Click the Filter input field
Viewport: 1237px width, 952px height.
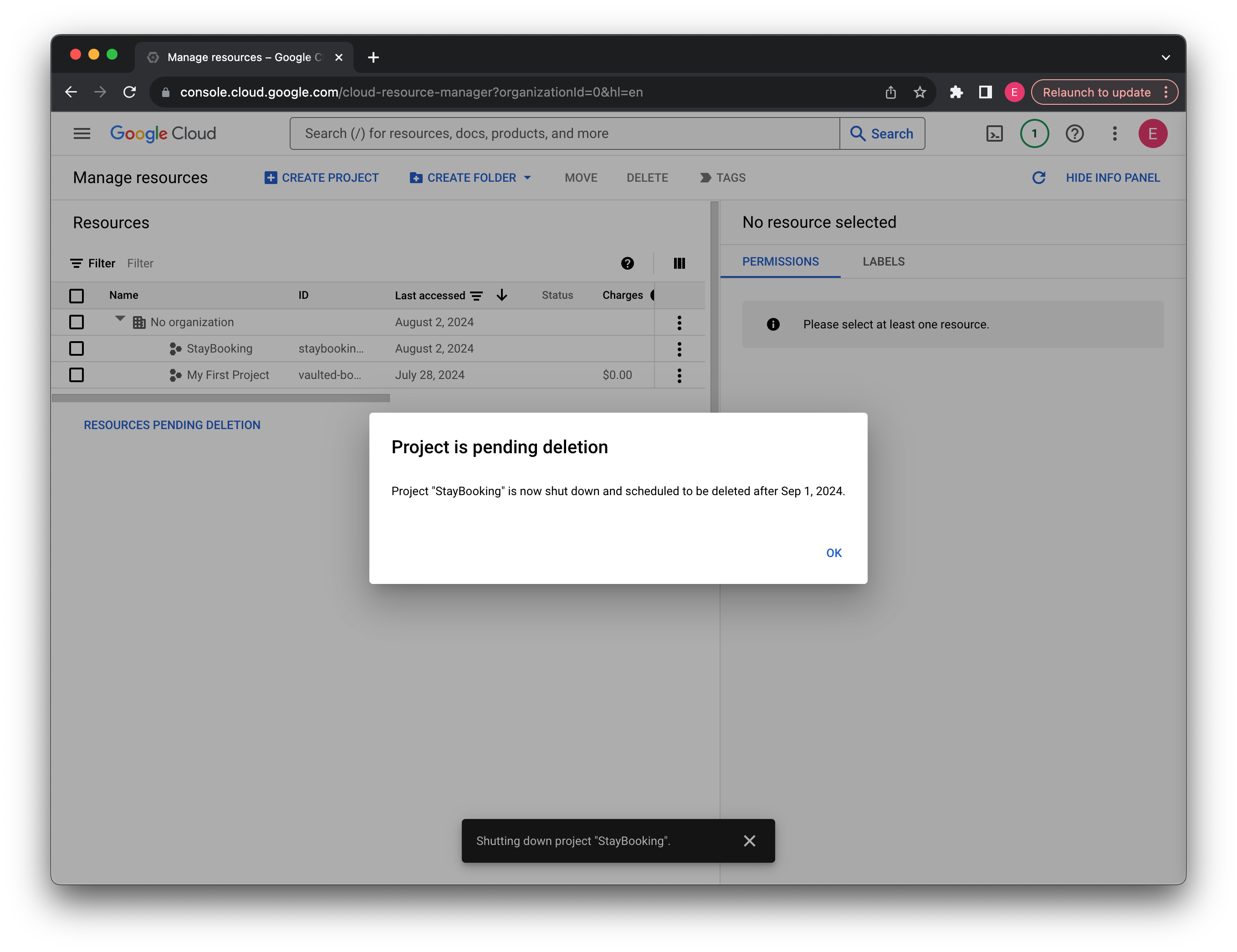[140, 263]
